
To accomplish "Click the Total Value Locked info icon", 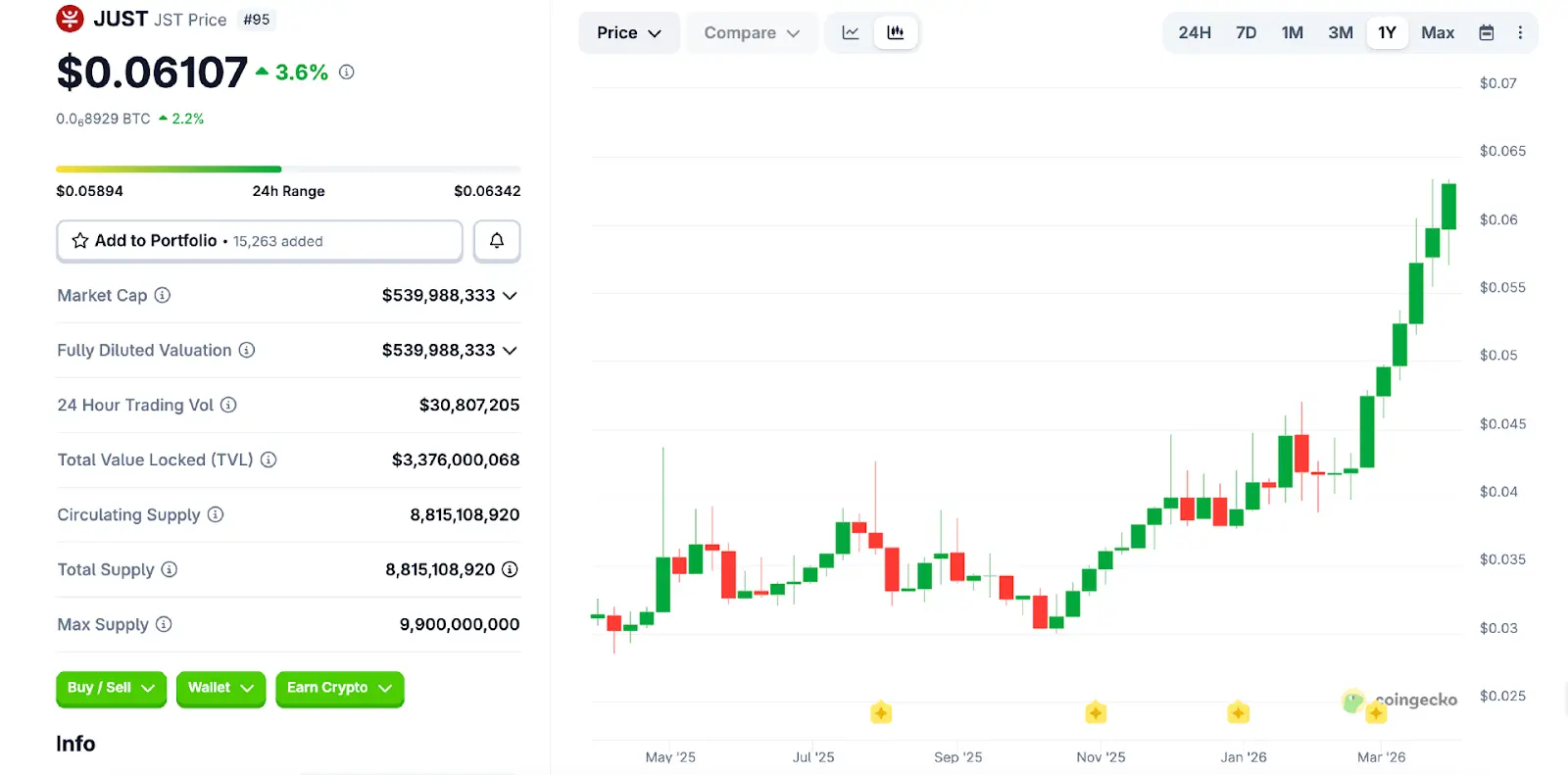I will (x=269, y=460).
